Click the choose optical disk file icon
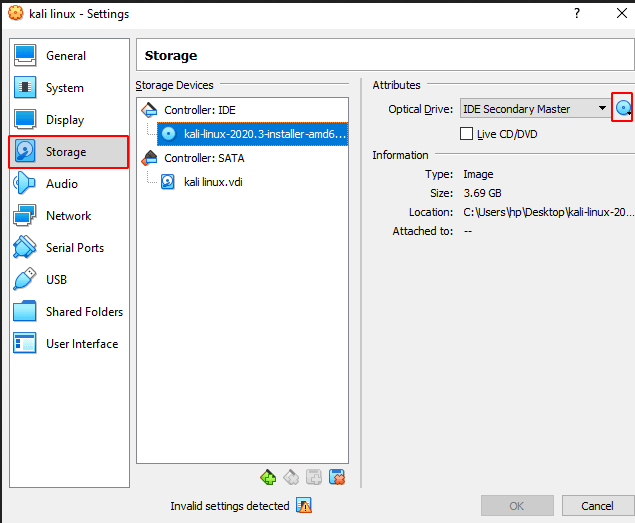 tap(623, 108)
